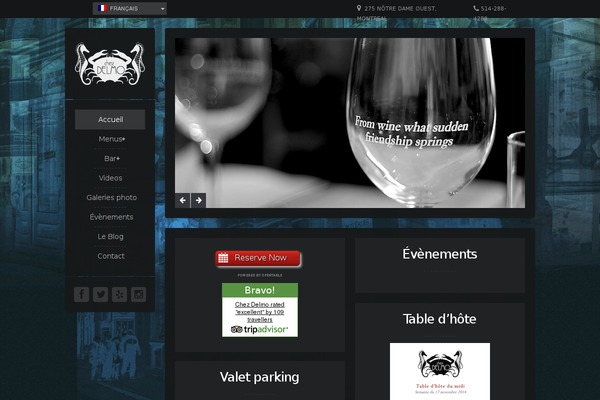The height and width of the screenshot is (400, 600).
Task: Open the Français language dropdown
Action: [130, 8]
